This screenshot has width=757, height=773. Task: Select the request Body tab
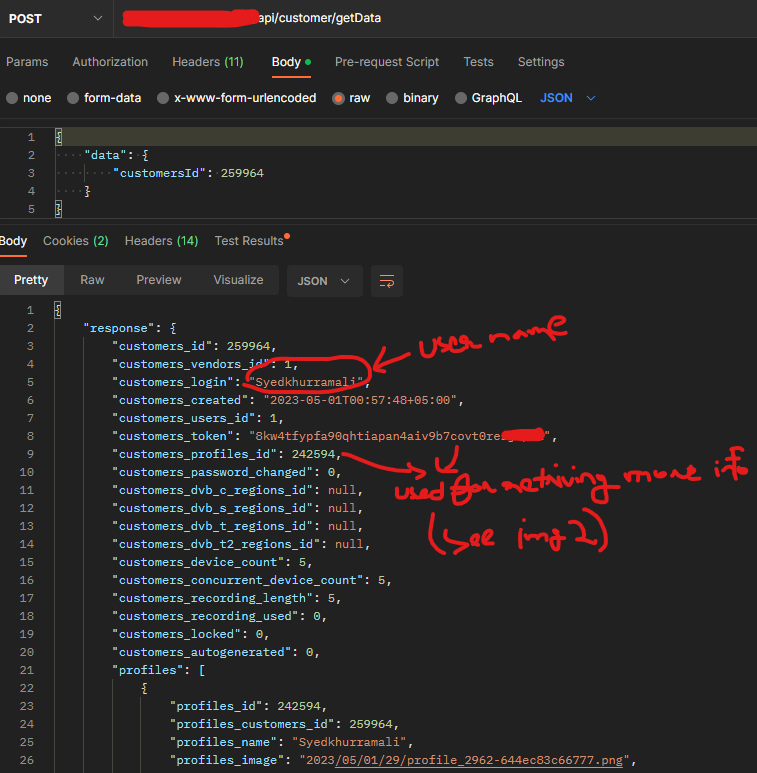(291, 62)
